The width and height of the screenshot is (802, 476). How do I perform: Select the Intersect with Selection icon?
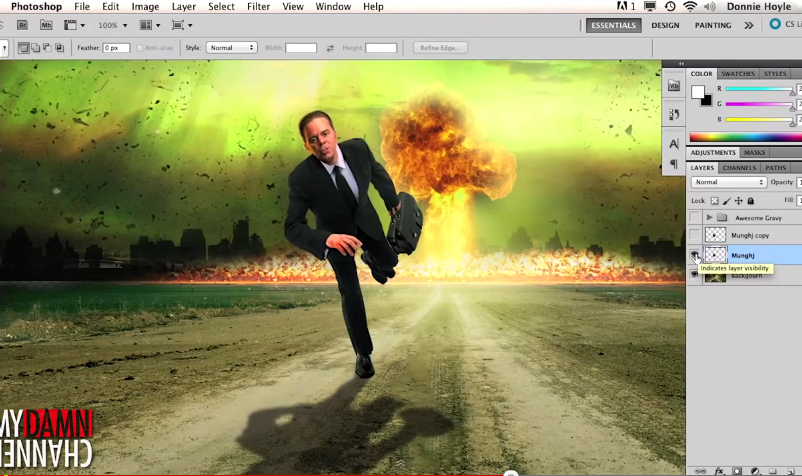click(59, 48)
